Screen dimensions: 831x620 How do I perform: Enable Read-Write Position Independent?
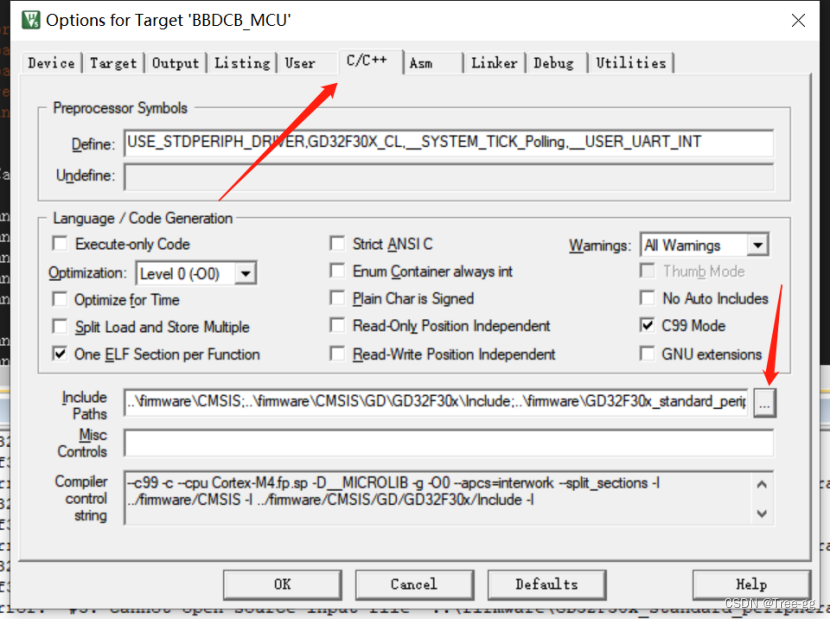(x=338, y=352)
